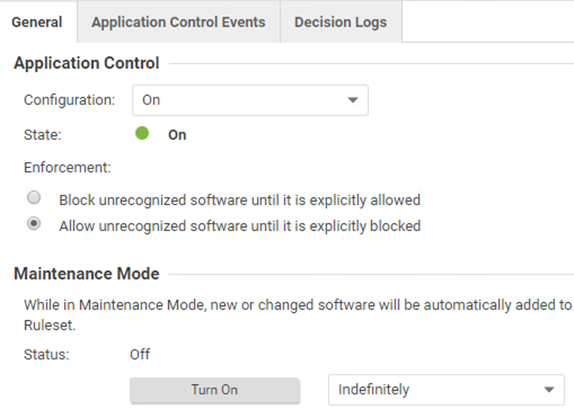Switch to the General tab

37,22
